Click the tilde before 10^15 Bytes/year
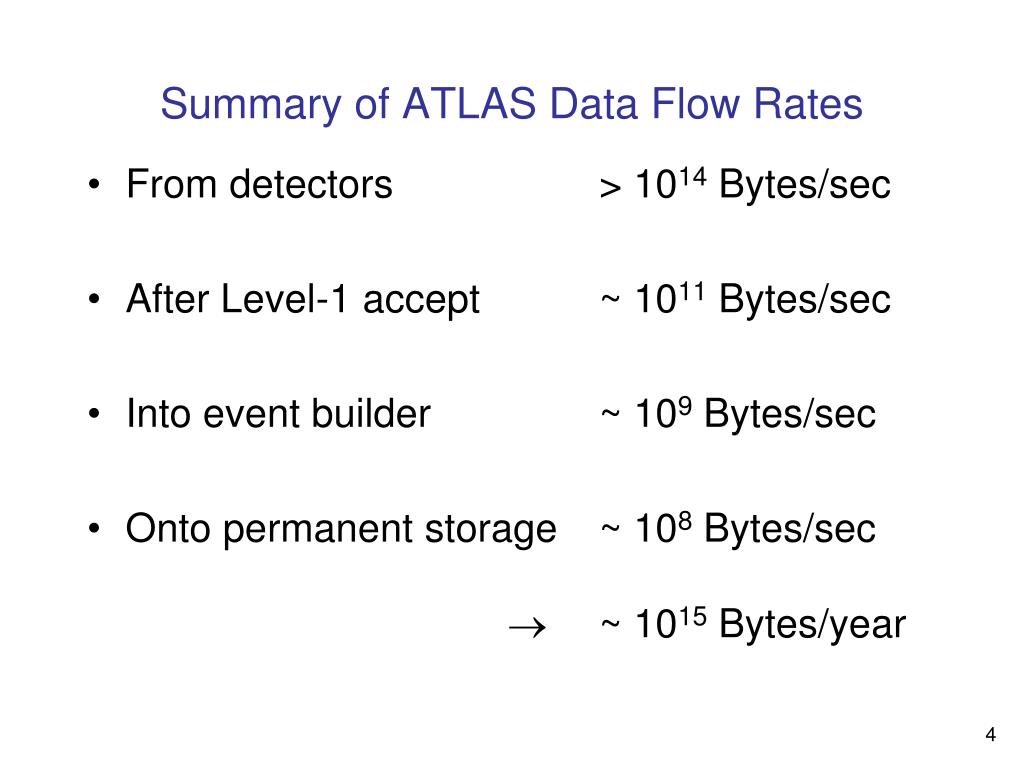This screenshot has height=768, width=1024. (610, 624)
